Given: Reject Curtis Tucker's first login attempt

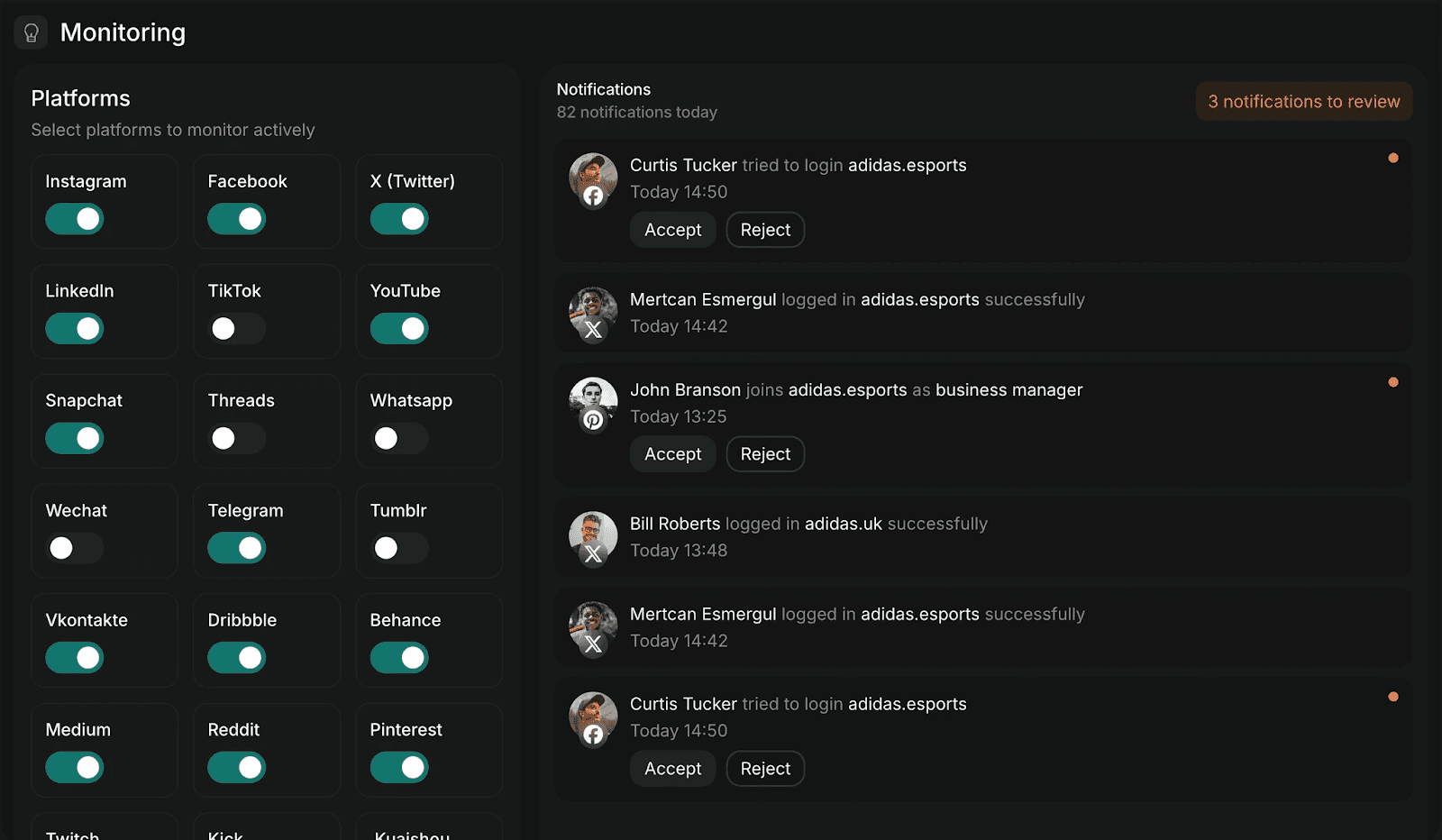Looking at the screenshot, I should pos(765,230).
